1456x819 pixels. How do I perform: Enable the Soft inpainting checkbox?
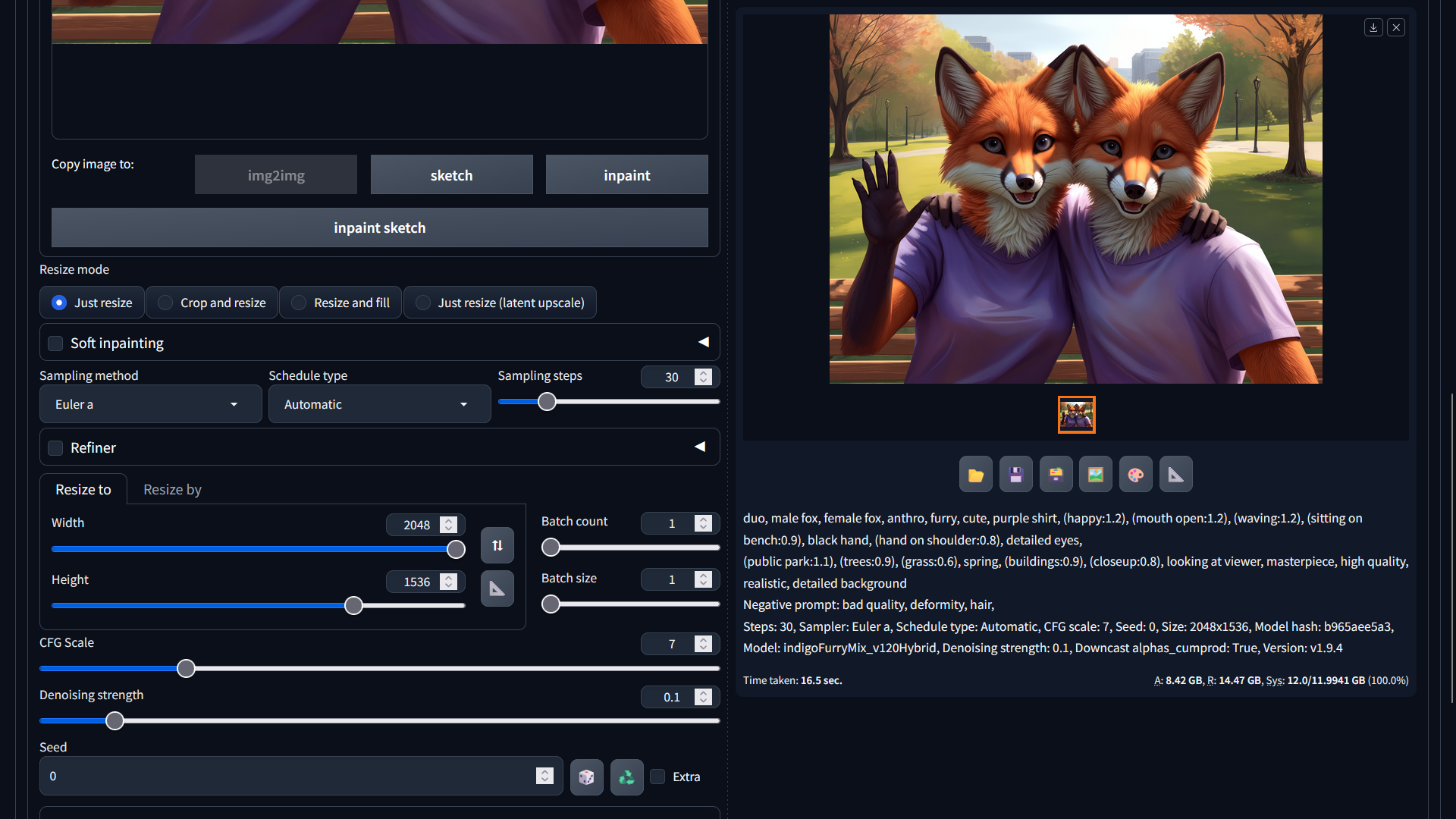(x=55, y=344)
